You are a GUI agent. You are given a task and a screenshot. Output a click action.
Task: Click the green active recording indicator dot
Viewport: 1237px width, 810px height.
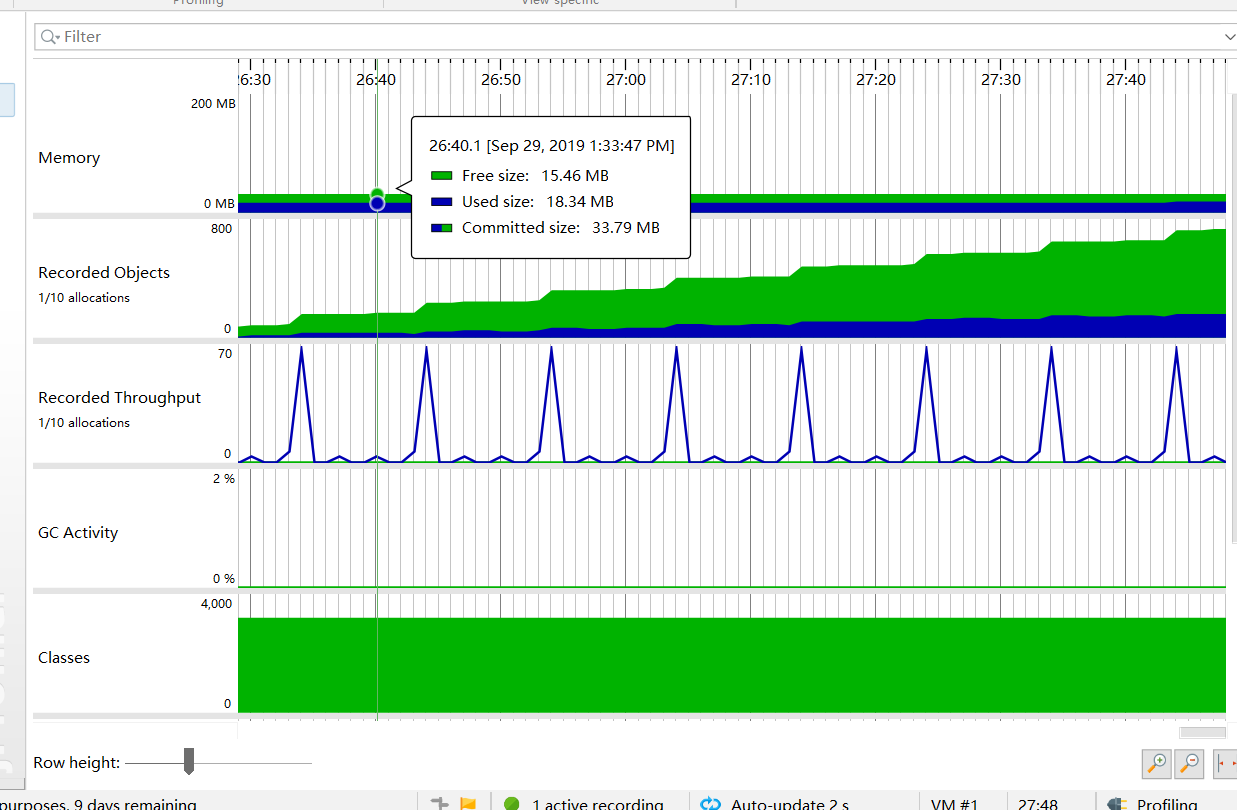click(x=512, y=804)
